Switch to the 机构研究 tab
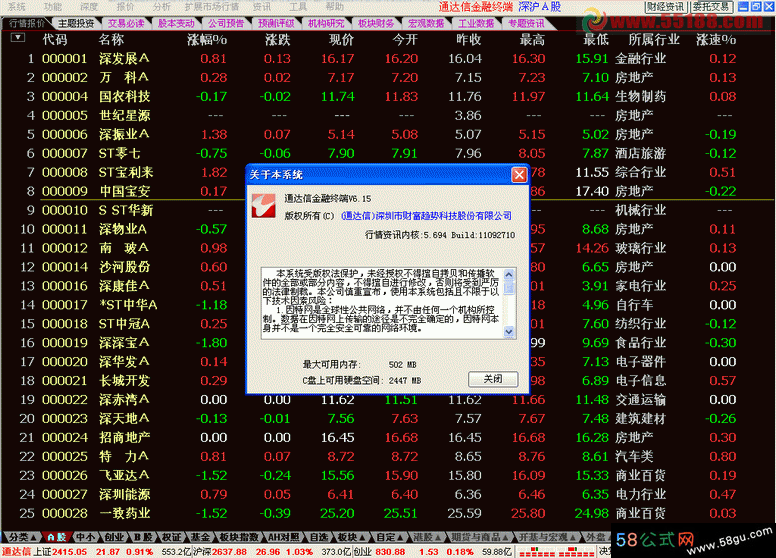The width and height of the screenshot is (776, 558). coord(326,23)
